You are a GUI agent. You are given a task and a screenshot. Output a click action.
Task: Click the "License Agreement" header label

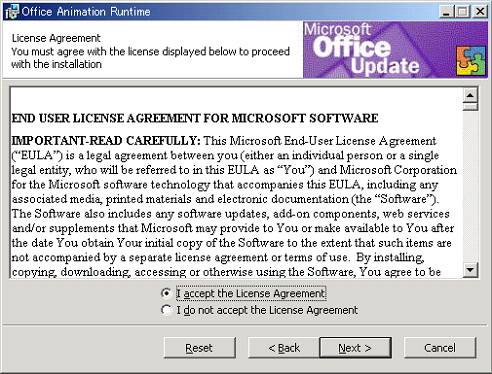tap(56, 38)
